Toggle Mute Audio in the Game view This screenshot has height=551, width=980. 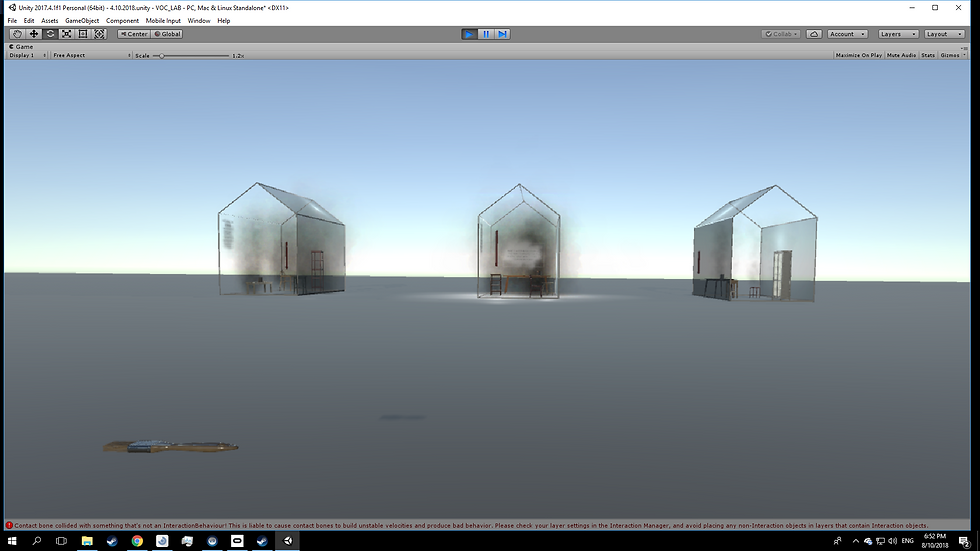coord(901,55)
